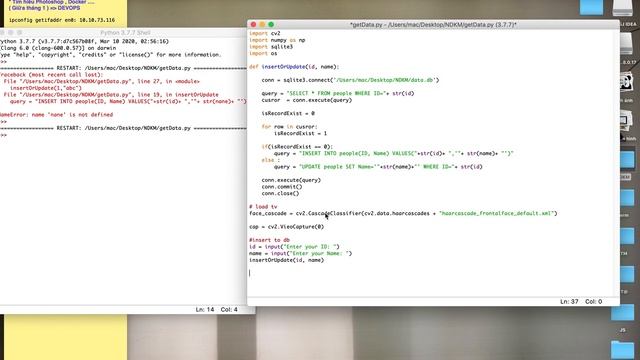
Task: Click the # load tv comment line
Action: point(263,207)
